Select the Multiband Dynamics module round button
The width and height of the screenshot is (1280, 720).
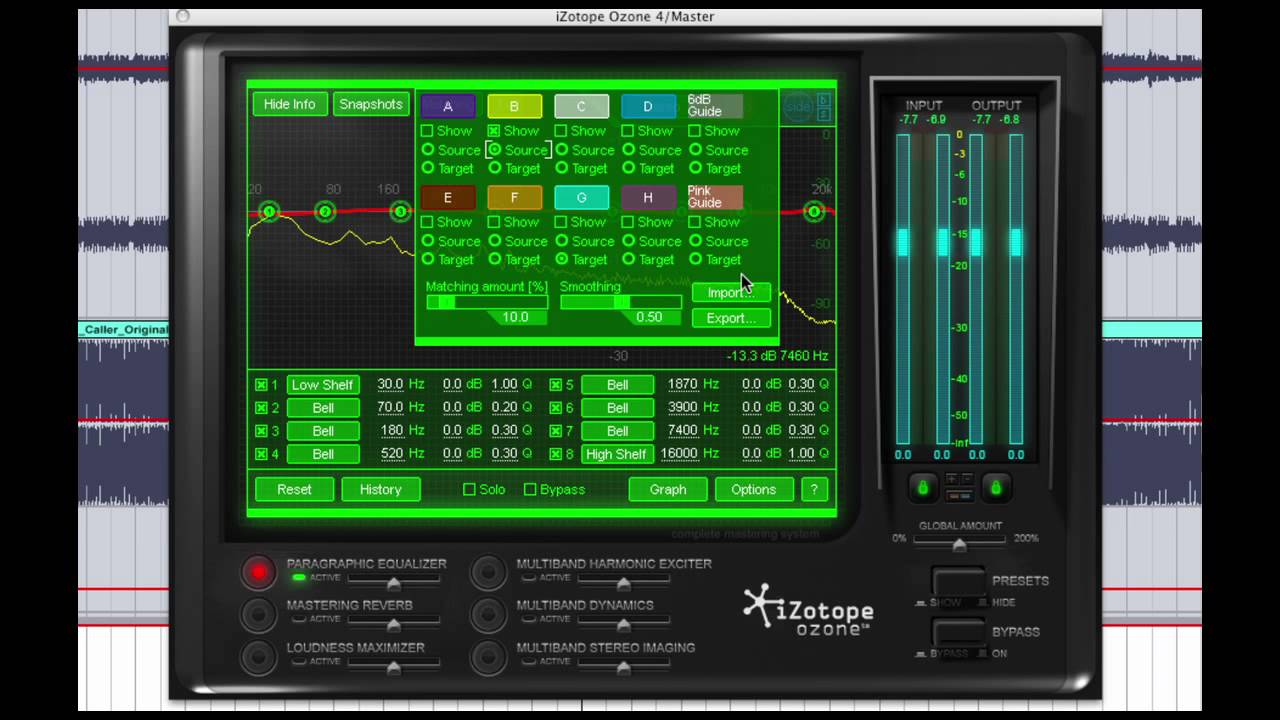pos(488,614)
